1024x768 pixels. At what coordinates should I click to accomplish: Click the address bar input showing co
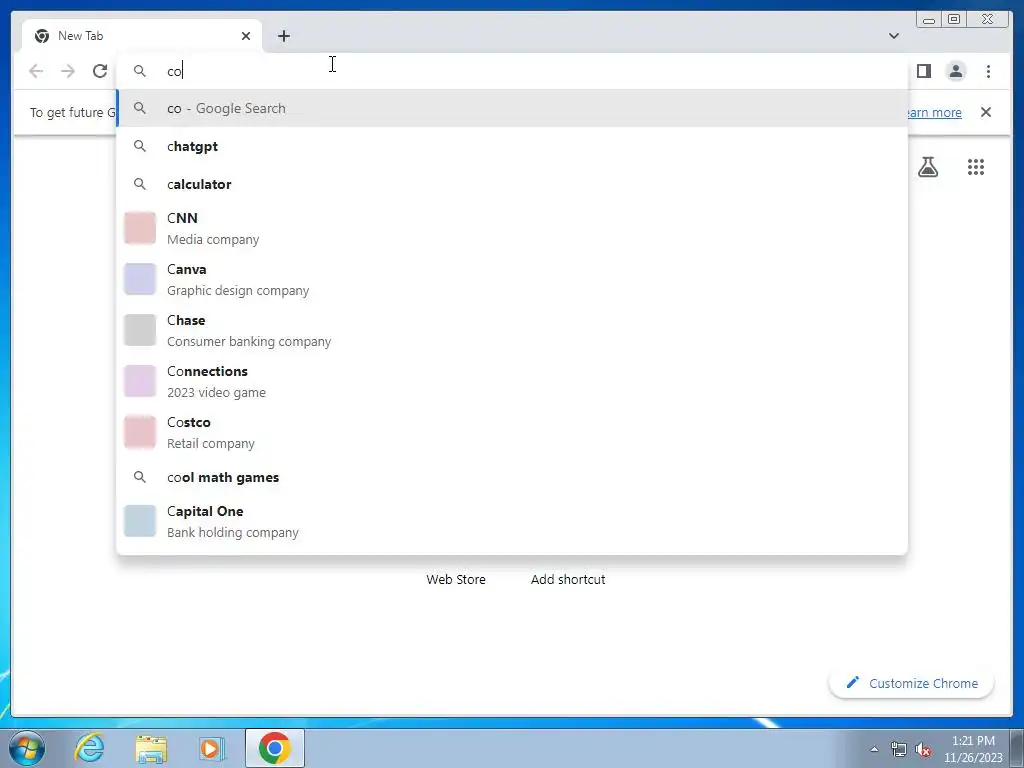(x=512, y=71)
